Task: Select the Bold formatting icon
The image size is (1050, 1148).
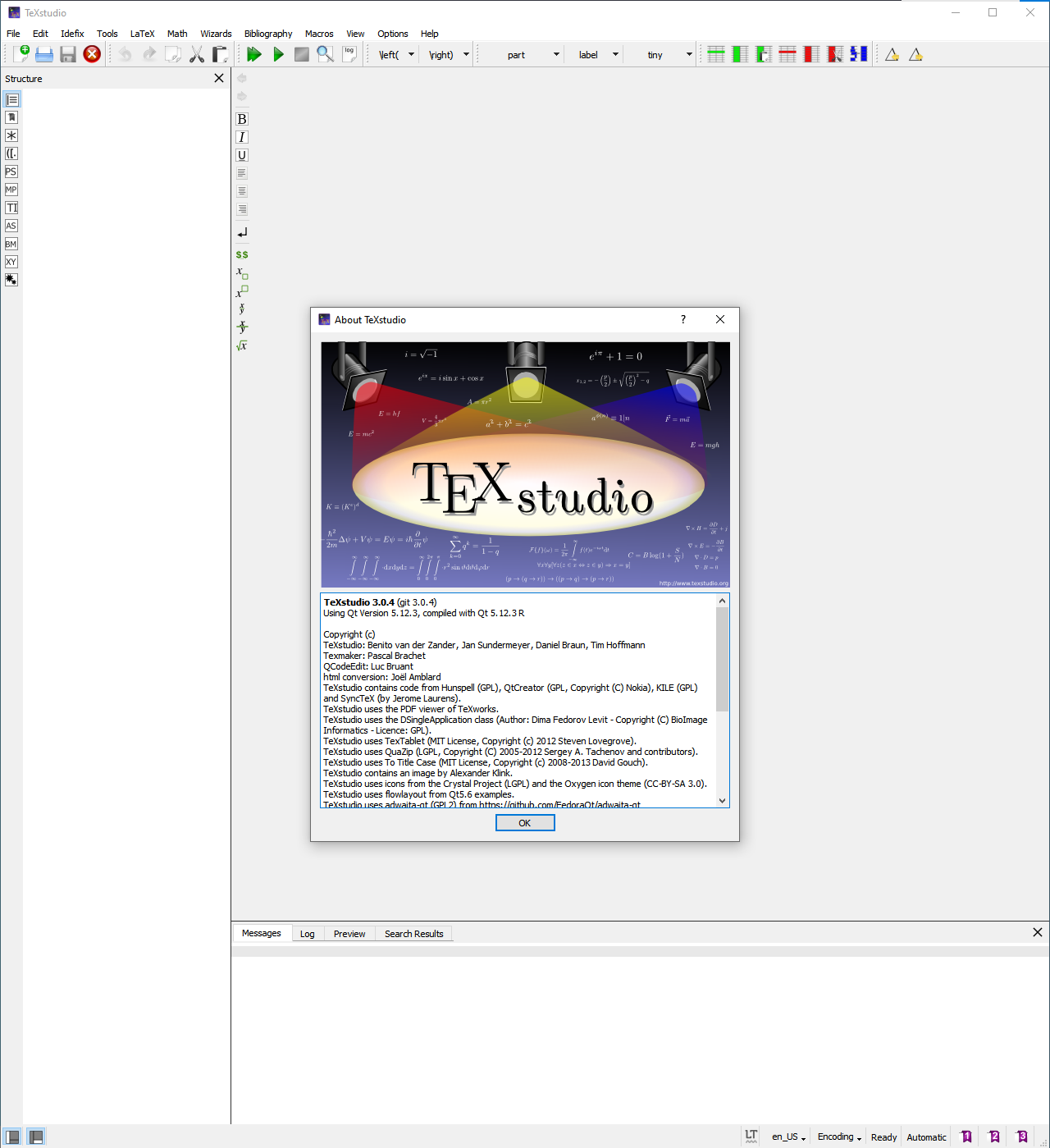Action: pyautogui.click(x=241, y=119)
